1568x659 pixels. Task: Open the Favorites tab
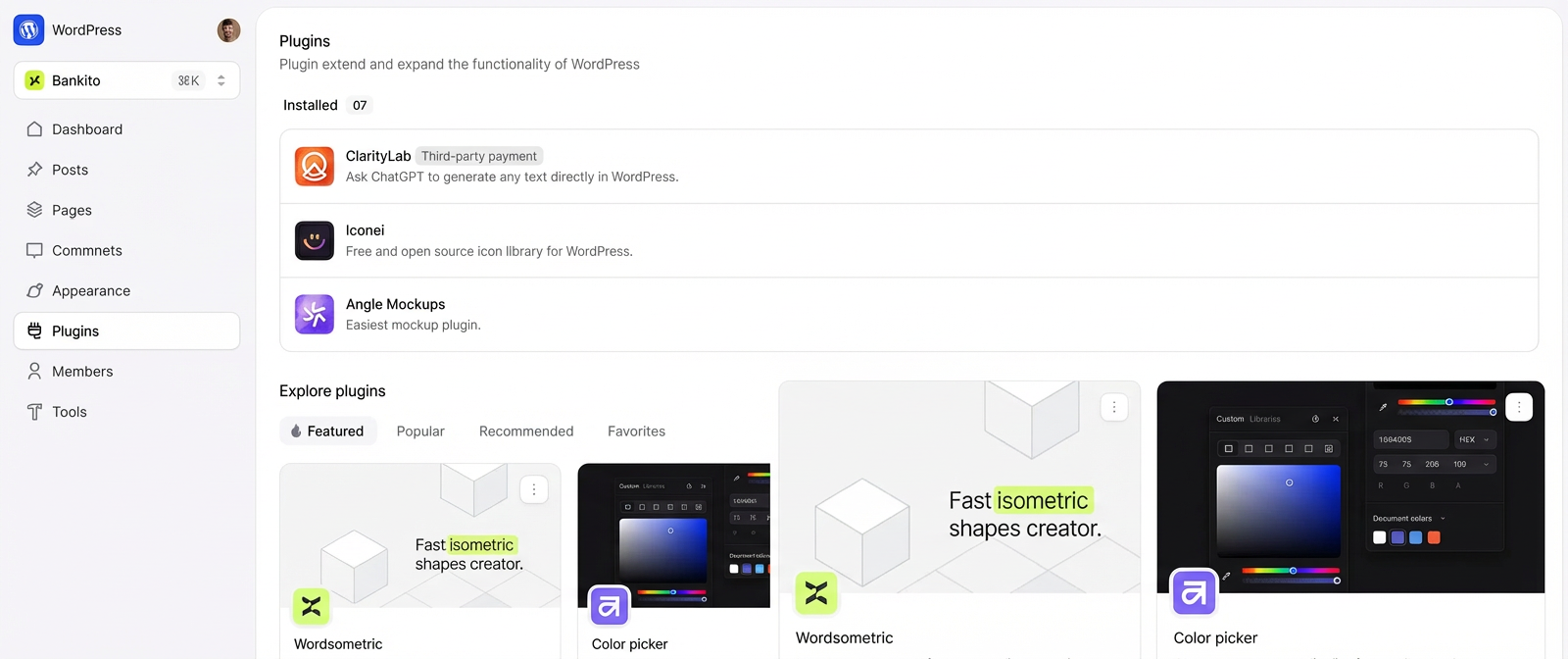tap(636, 431)
